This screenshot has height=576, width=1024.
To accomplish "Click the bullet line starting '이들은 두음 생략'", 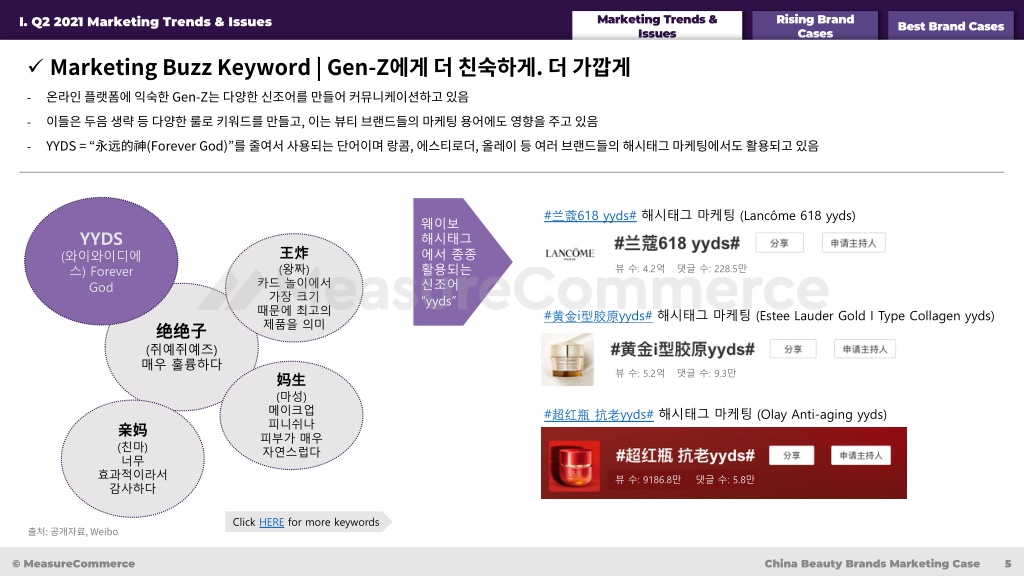I will pos(321,121).
